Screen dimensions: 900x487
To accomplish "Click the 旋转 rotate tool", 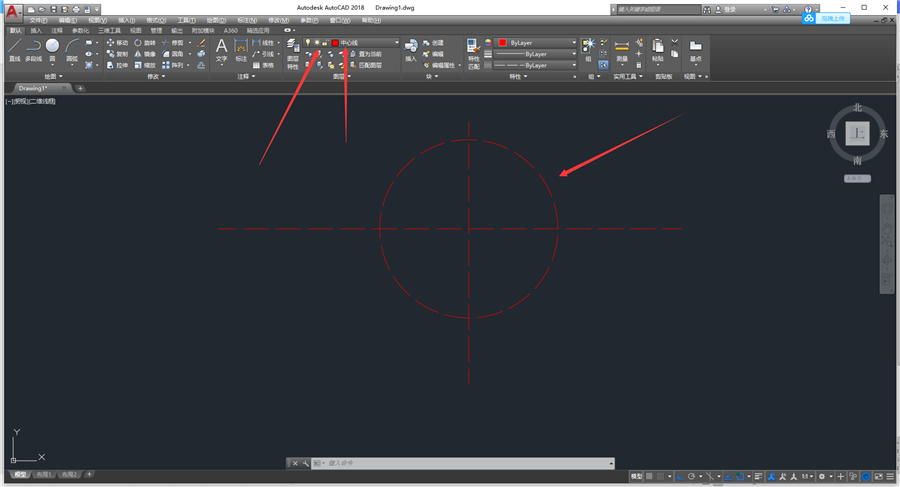I will pos(145,43).
